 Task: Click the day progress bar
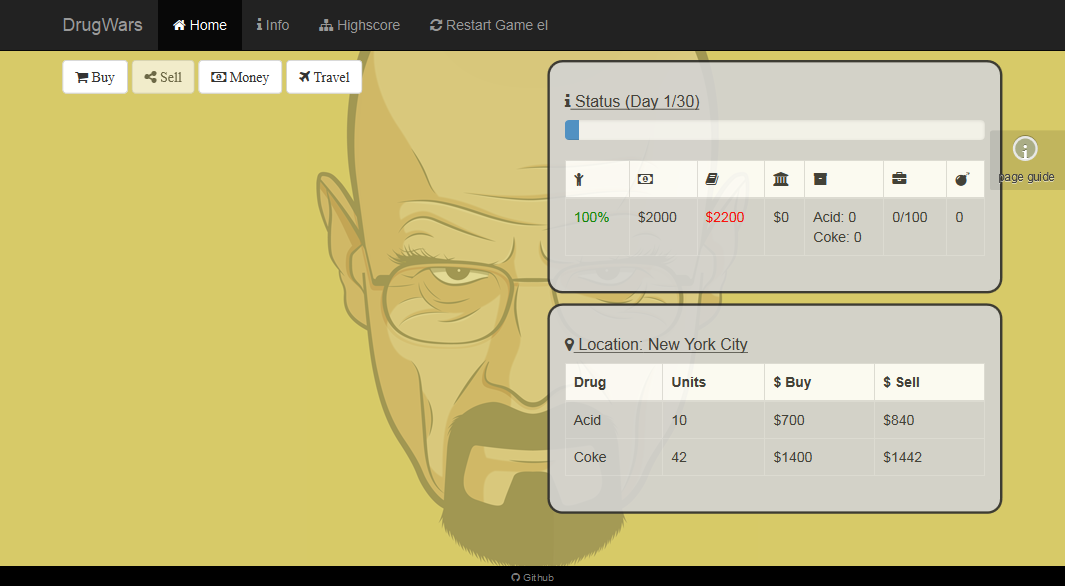tap(774, 130)
